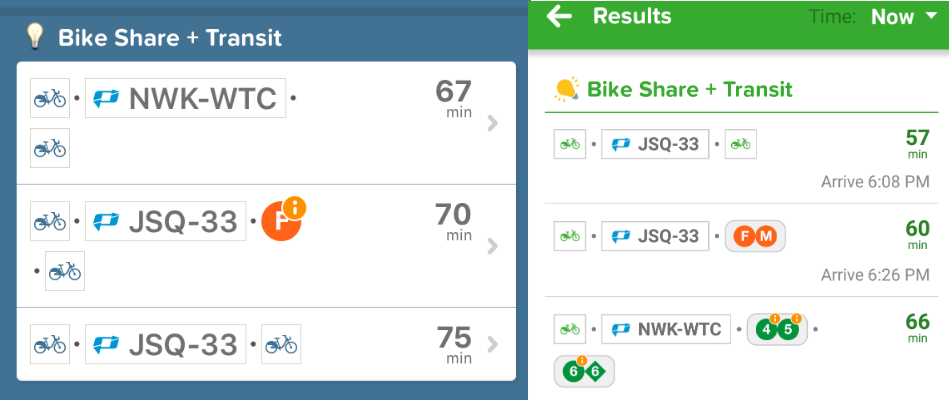
Task: Expand the 67 min route chevron
Action: click(493, 123)
